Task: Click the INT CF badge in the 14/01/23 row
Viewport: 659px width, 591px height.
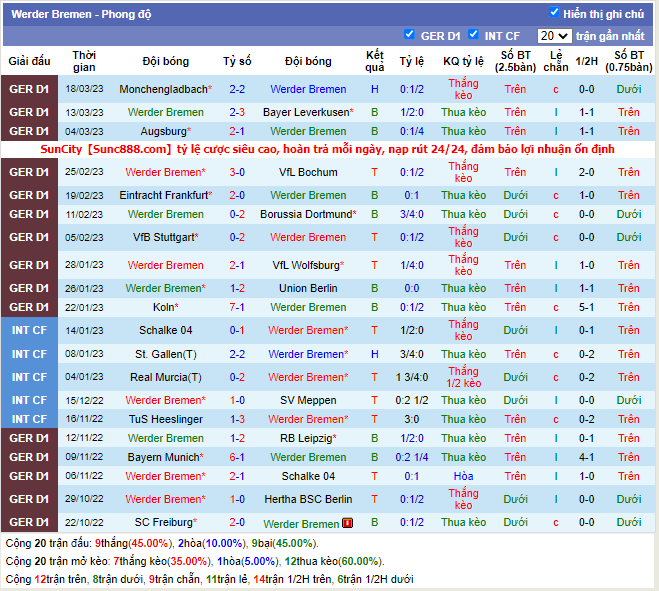Action: click(x=29, y=330)
